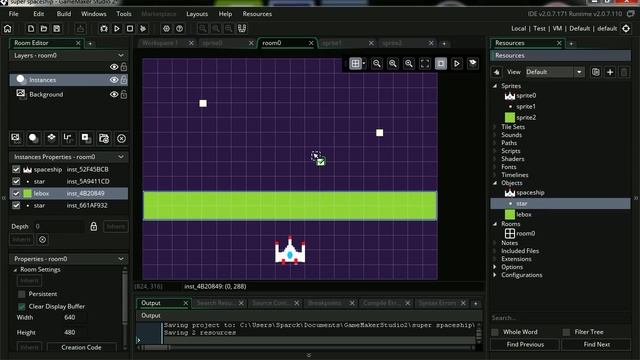This screenshot has height=360, width=640.
Task: Enable Whole Word checkbox
Action: (x=495, y=332)
